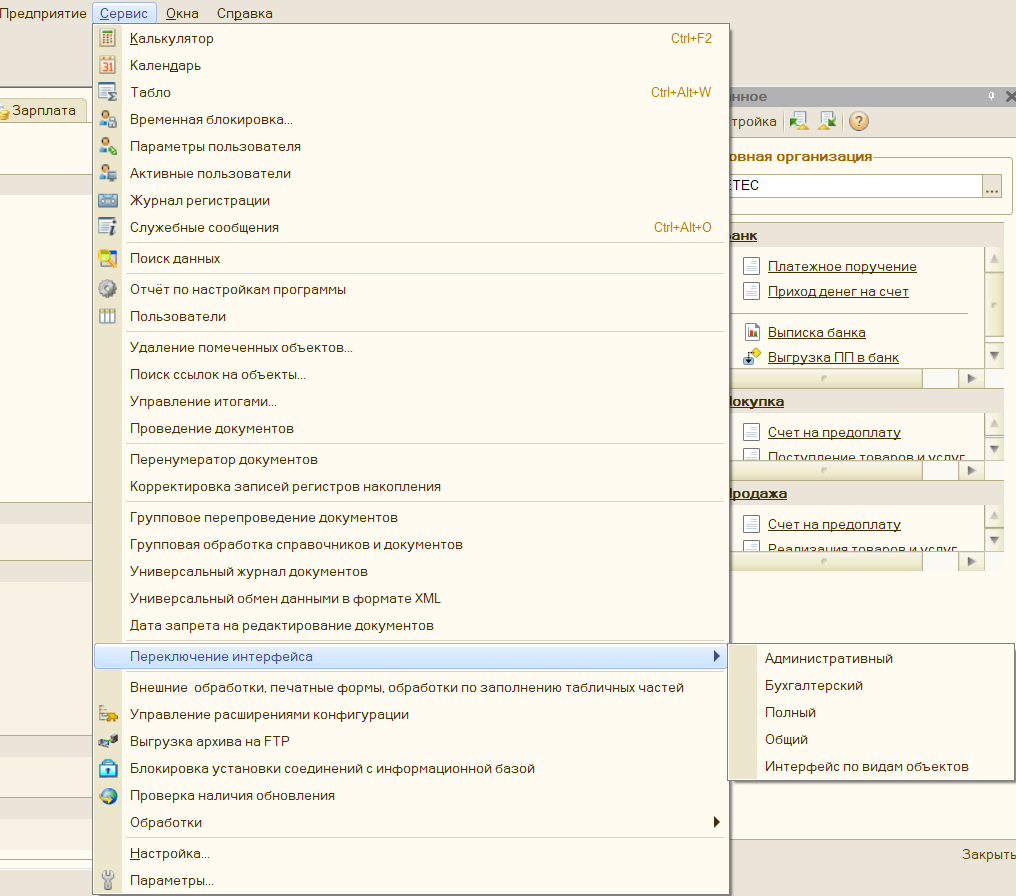The image size is (1016, 896).
Task: Choose Активные пользователи from Сервис menu
Action: [210, 173]
